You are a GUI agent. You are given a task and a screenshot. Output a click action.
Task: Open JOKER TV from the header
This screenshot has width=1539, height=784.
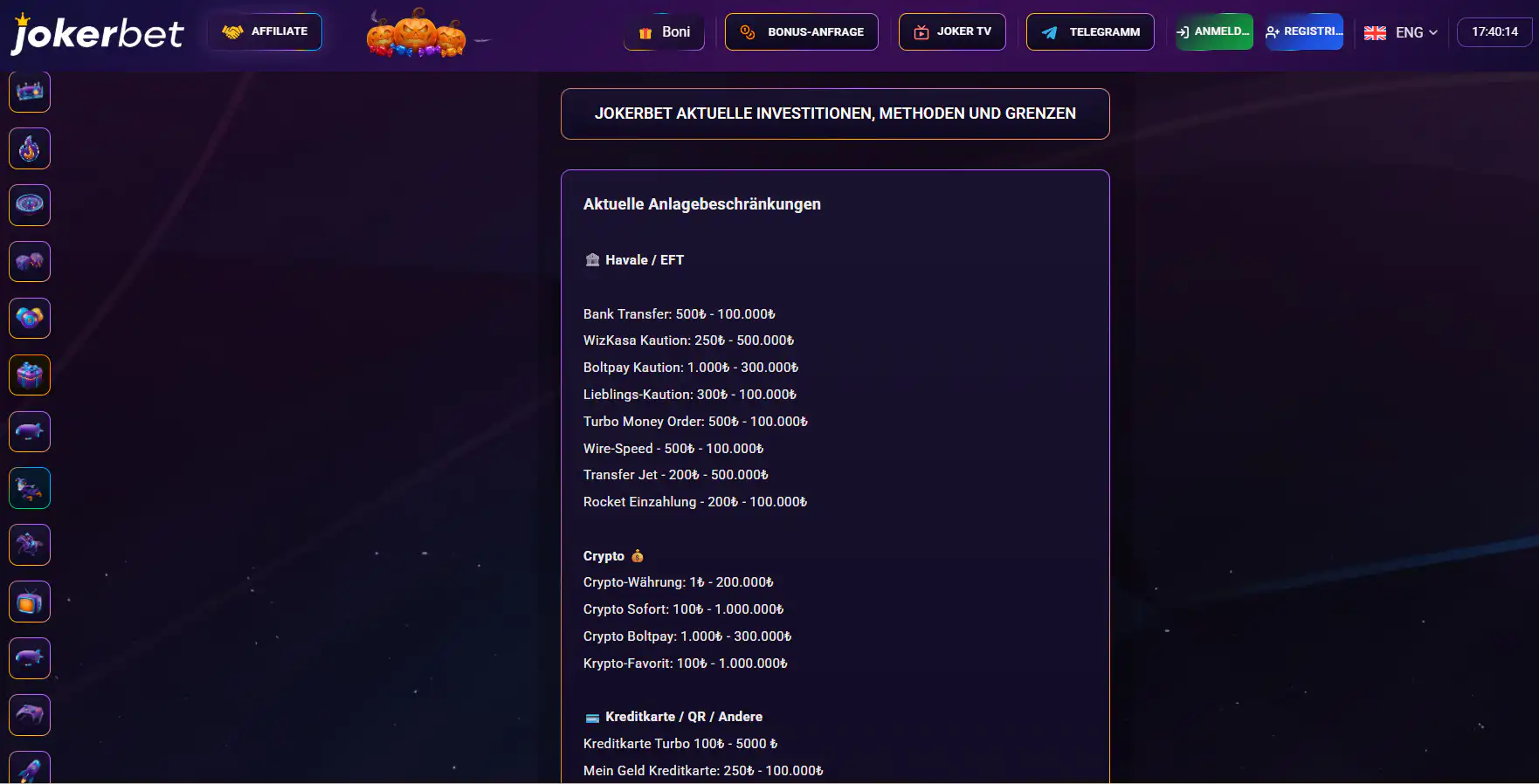[x=952, y=32]
